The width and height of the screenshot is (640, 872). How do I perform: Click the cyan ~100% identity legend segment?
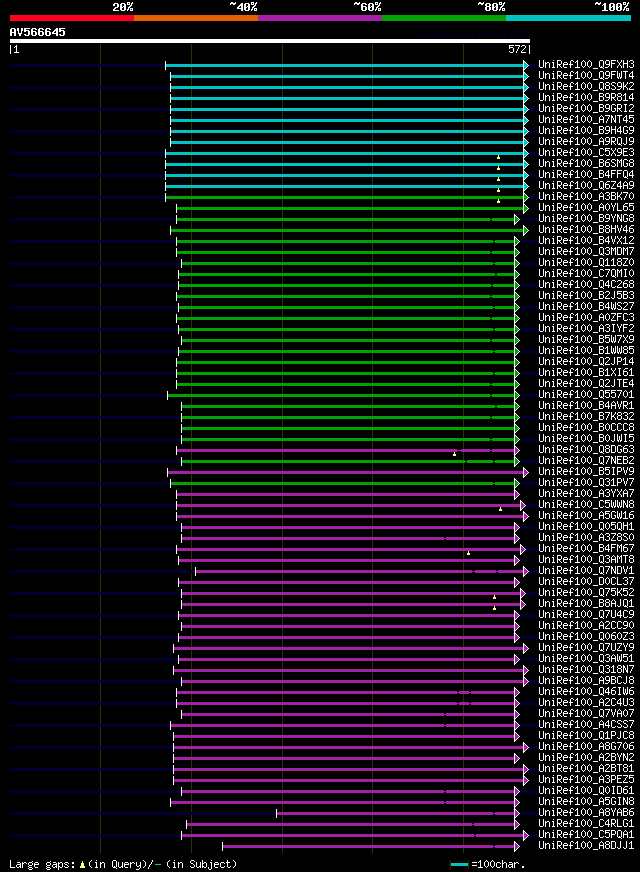pyautogui.click(x=568, y=18)
